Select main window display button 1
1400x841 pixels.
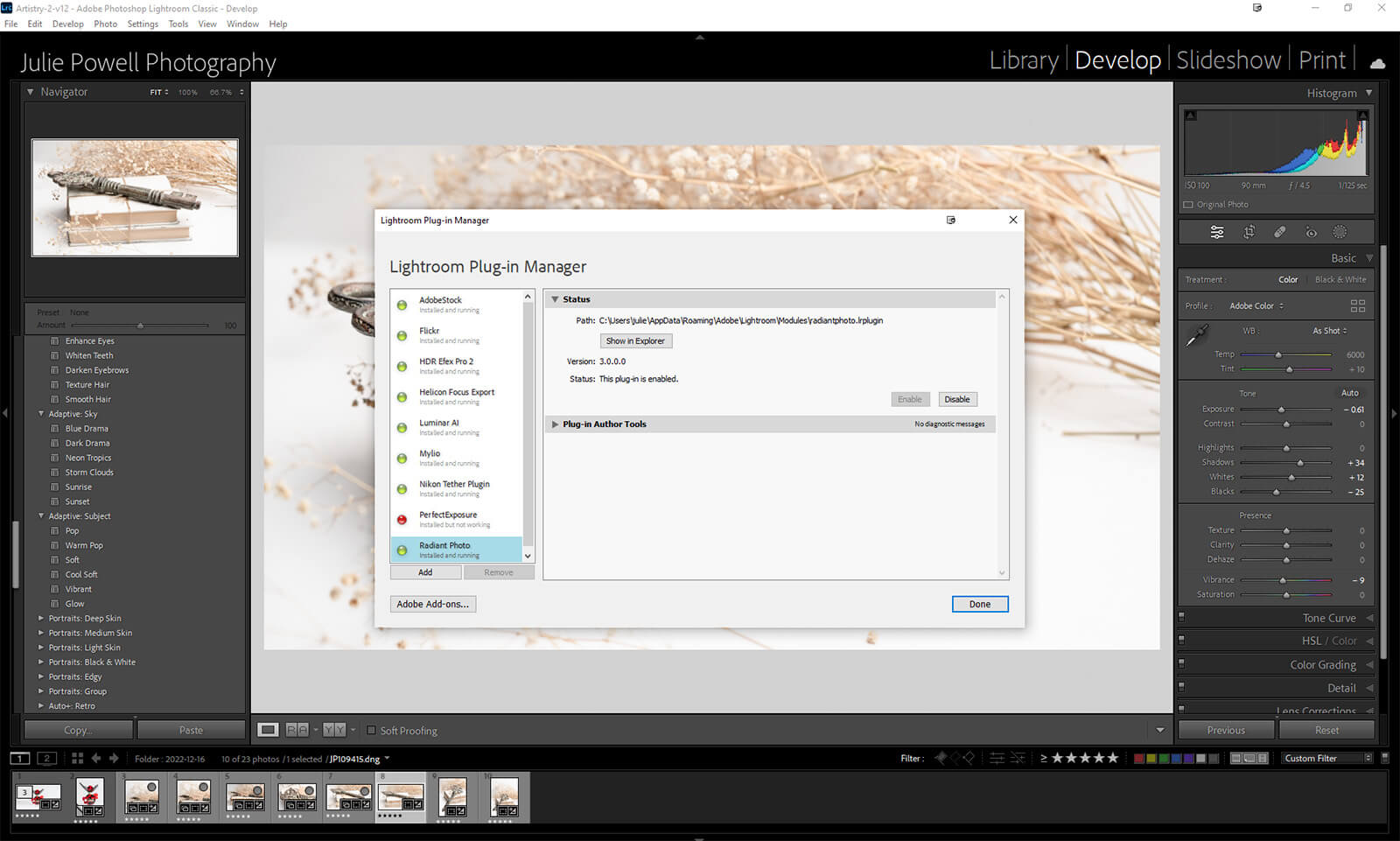coord(20,758)
